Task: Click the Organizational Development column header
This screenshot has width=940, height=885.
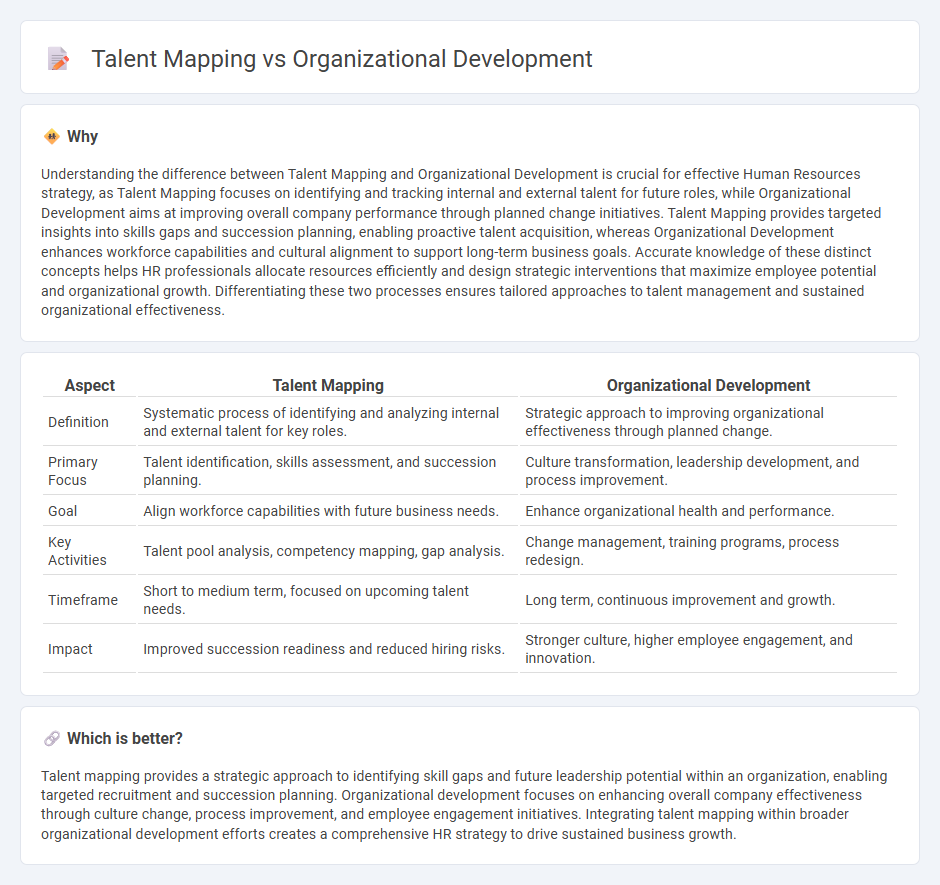Action: (708, 386)
